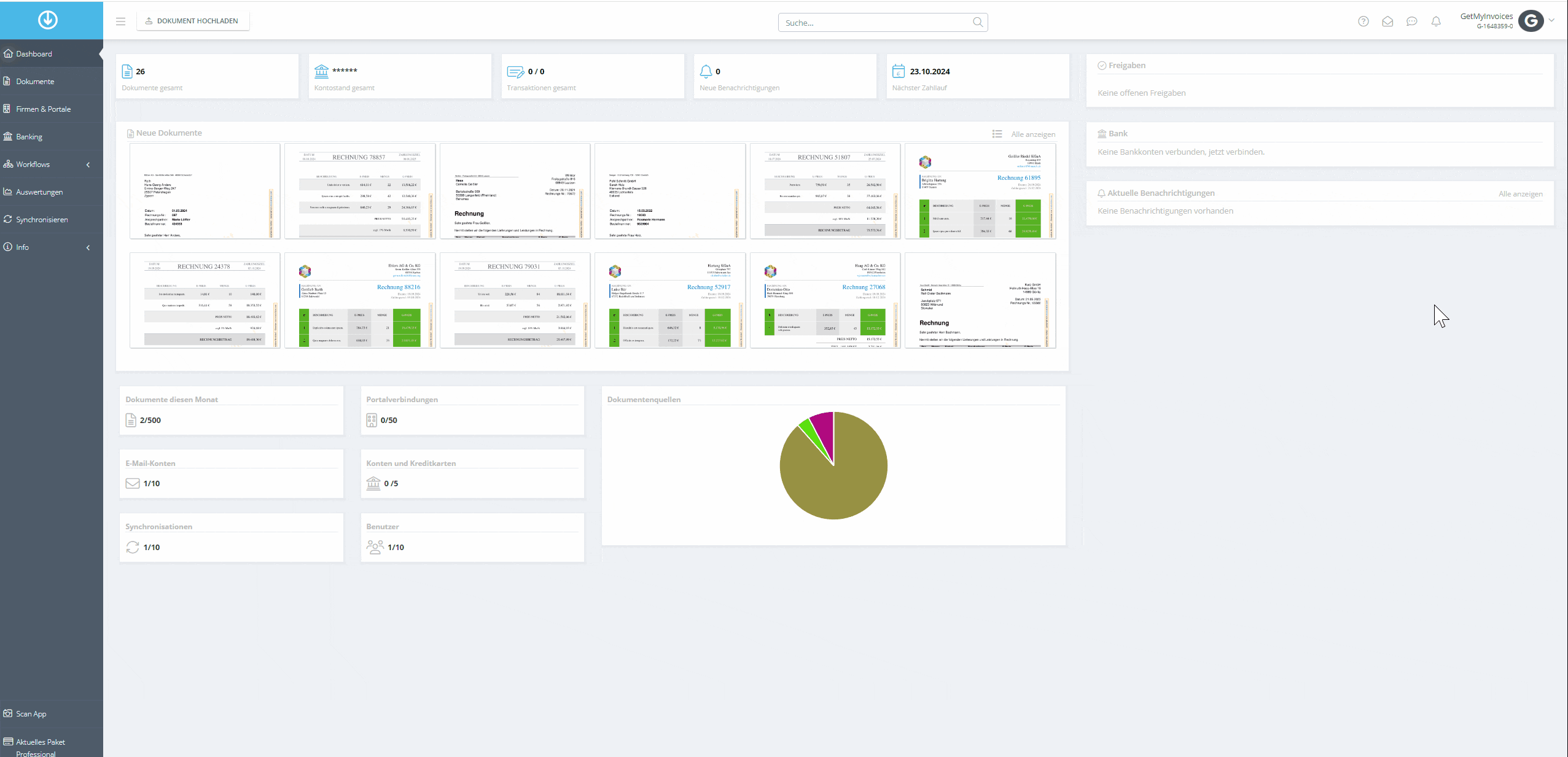Open the Rechnung 78857 document thumbnail
Image resolution: width=1568 pixels, height=757 pixels.
coord(359,191)
